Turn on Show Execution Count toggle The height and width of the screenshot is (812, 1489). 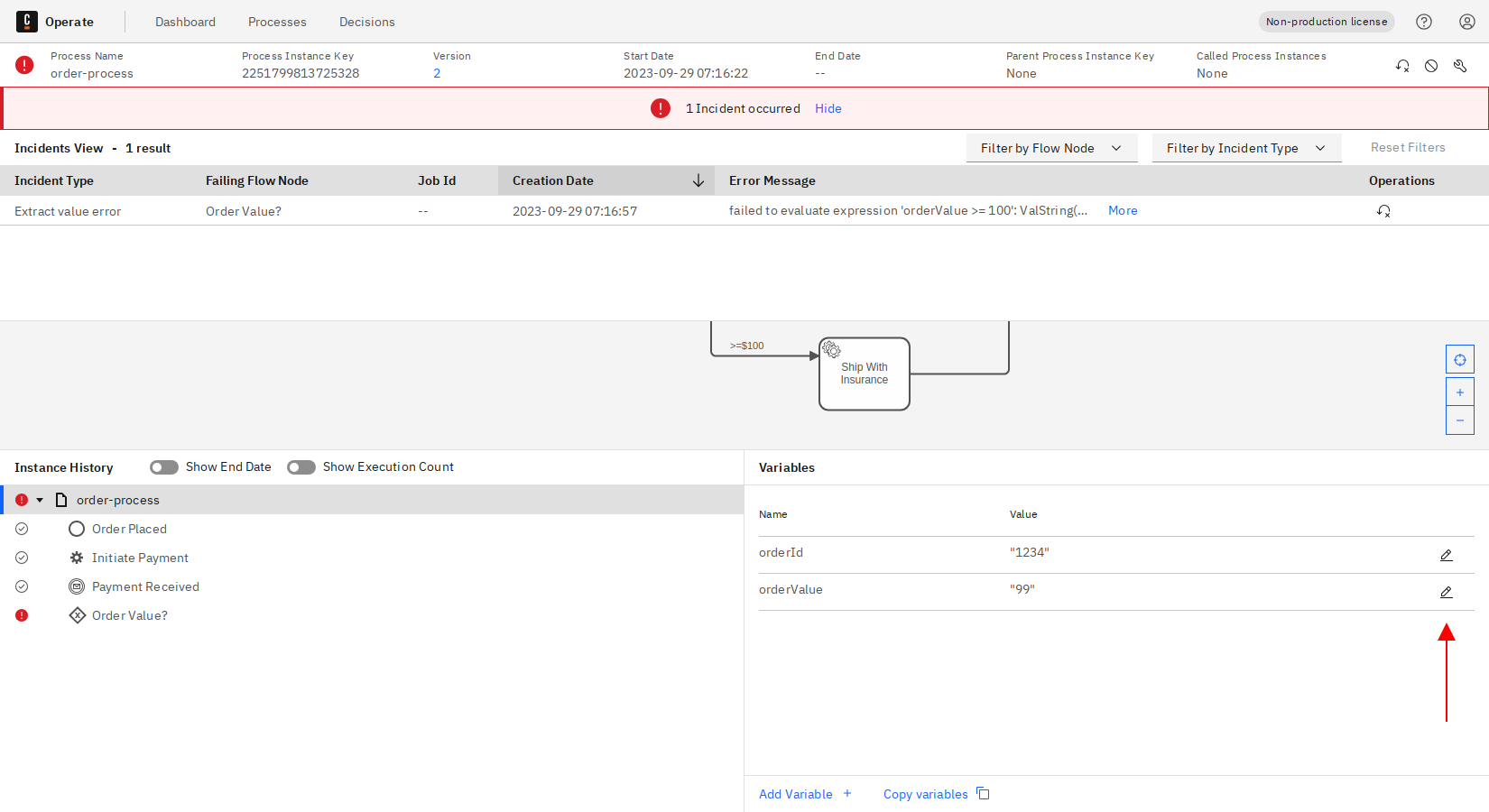click(x=301, y=467)
